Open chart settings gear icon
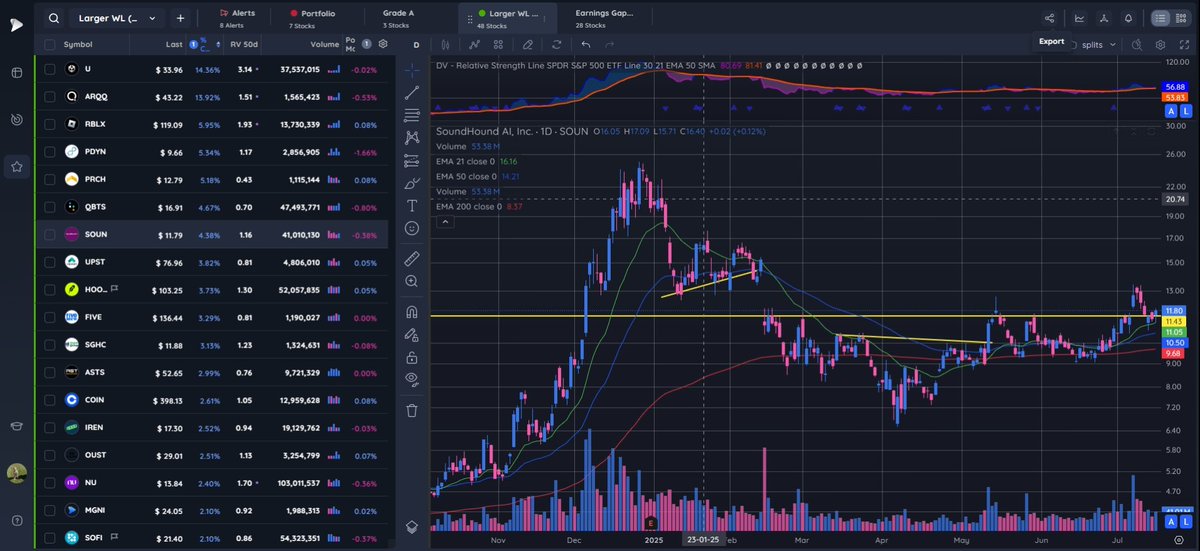Screen dimensions: 1200x551 tap(1160, 45)
